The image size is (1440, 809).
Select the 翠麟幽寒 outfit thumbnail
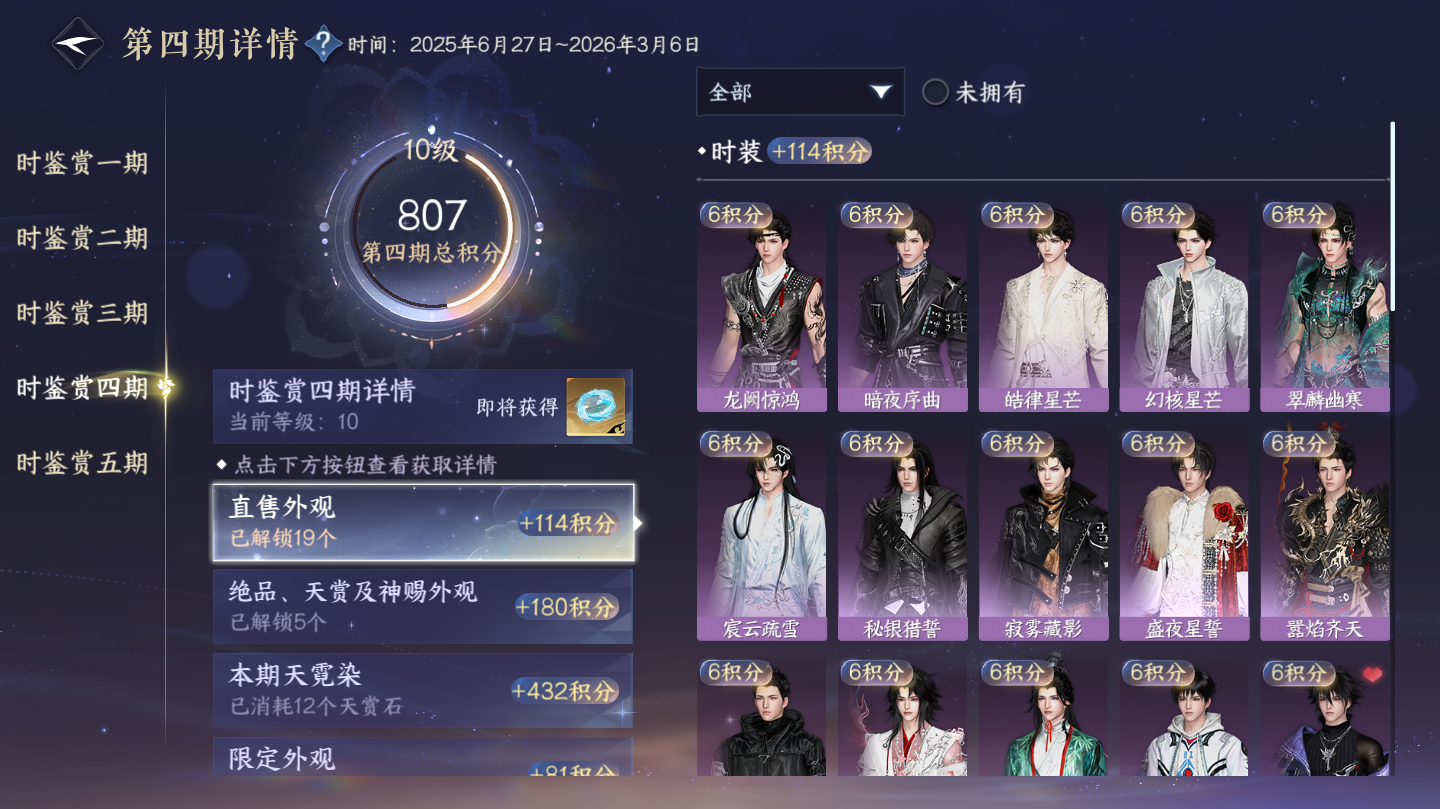(1325, 306)
